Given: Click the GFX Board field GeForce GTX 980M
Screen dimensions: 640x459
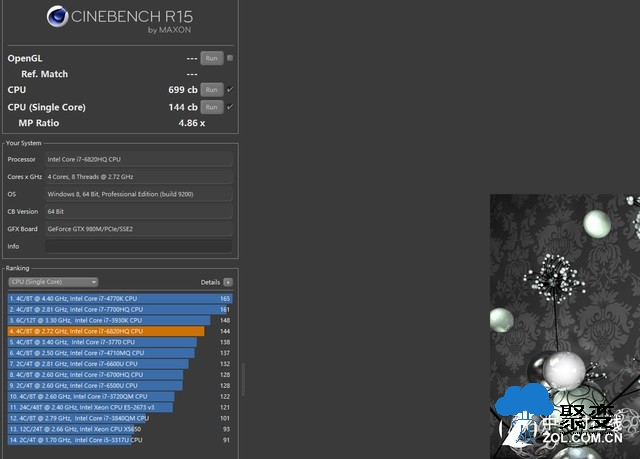Looking at the screenshot, I should pos(139,229).
